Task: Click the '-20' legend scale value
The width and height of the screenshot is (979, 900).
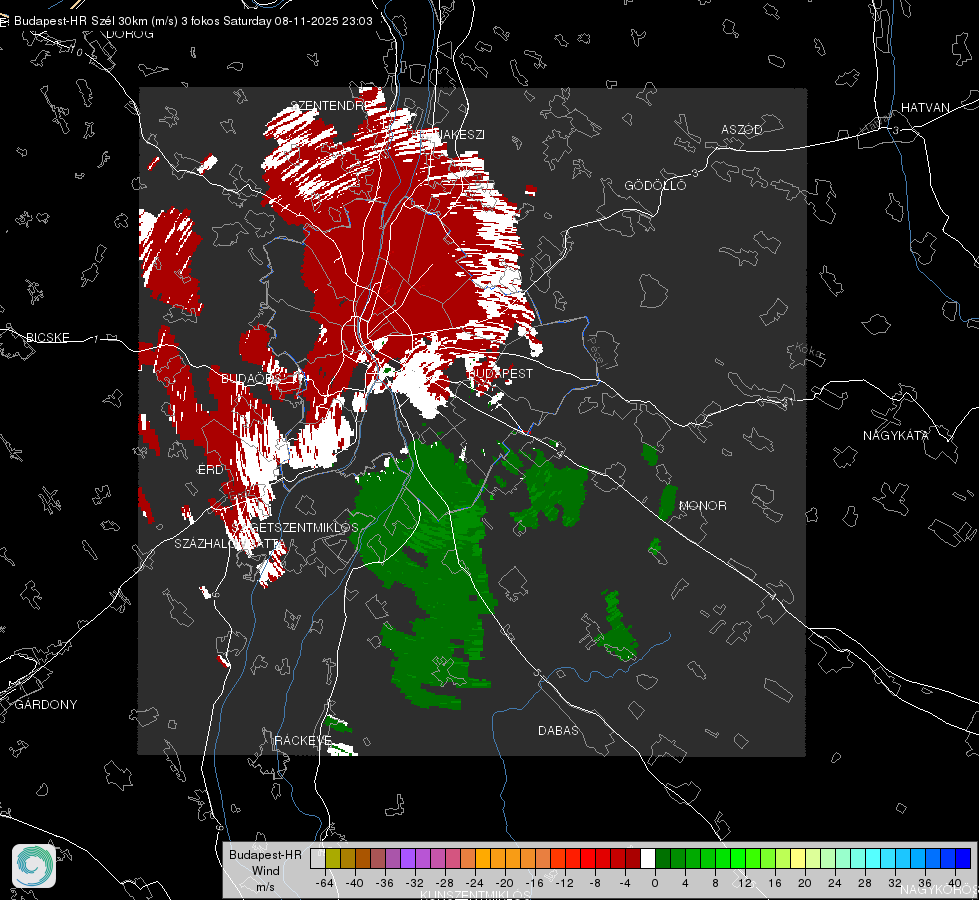Action: pyautogui.click(x=504, y=883)
